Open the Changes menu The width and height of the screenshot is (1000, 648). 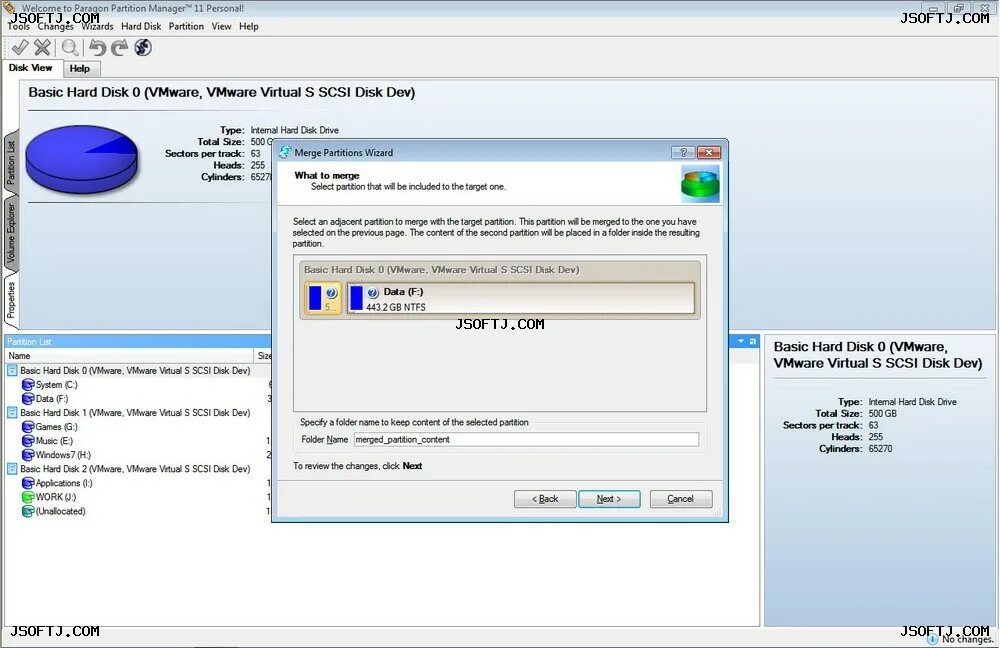[x=55, y=26]
